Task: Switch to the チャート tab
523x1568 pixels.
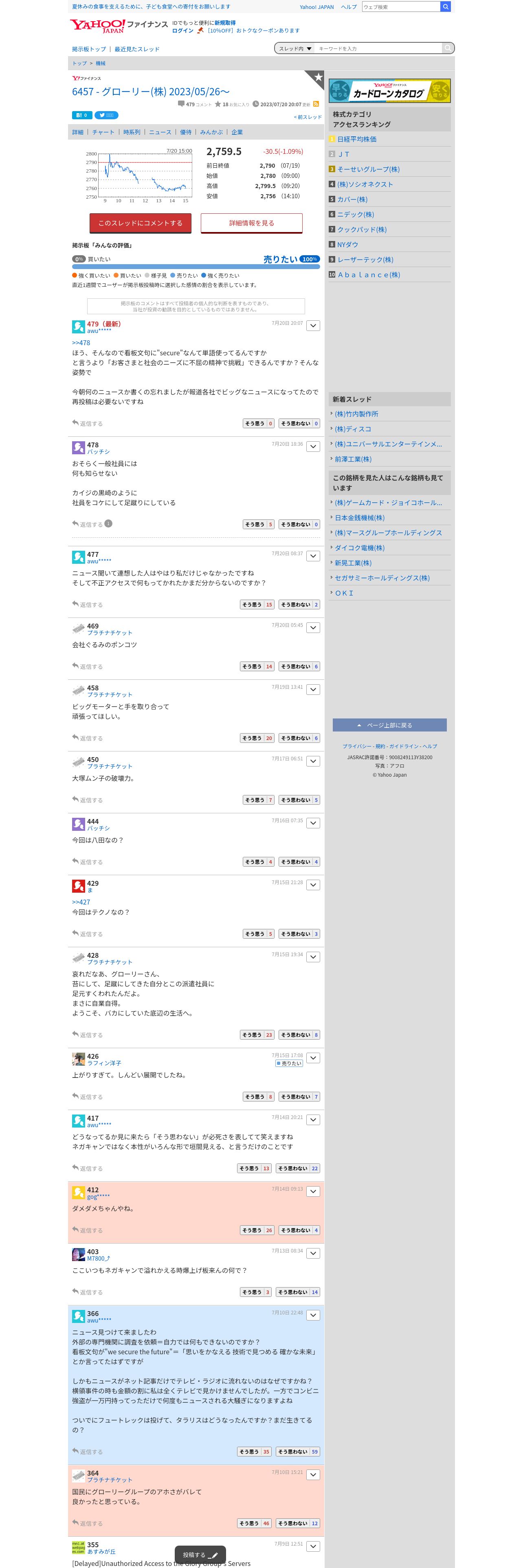Action: coord(103,132)
